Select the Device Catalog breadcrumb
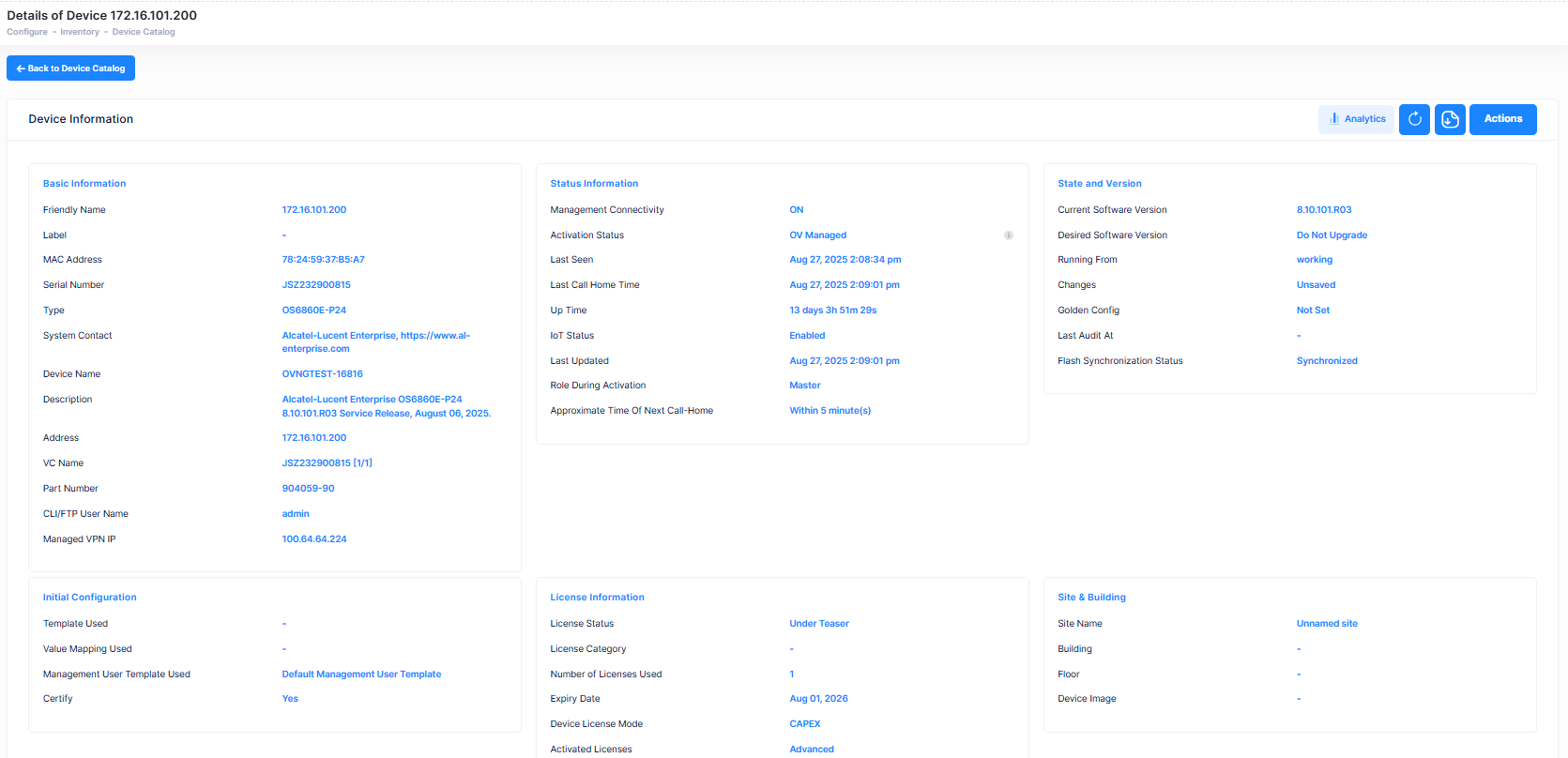This screenshot has width=1568, height=758. coord(144,32)
